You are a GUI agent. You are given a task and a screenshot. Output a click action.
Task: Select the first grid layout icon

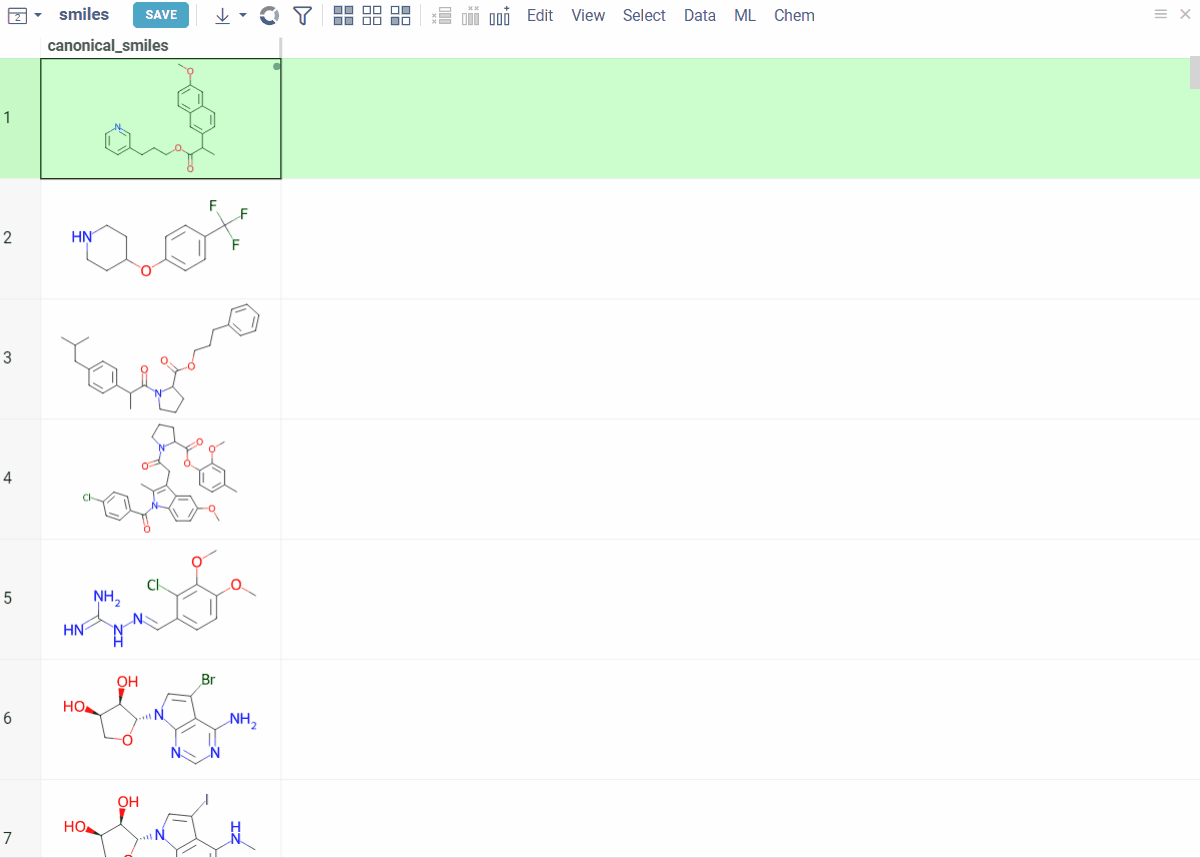[x=344, y=15]
